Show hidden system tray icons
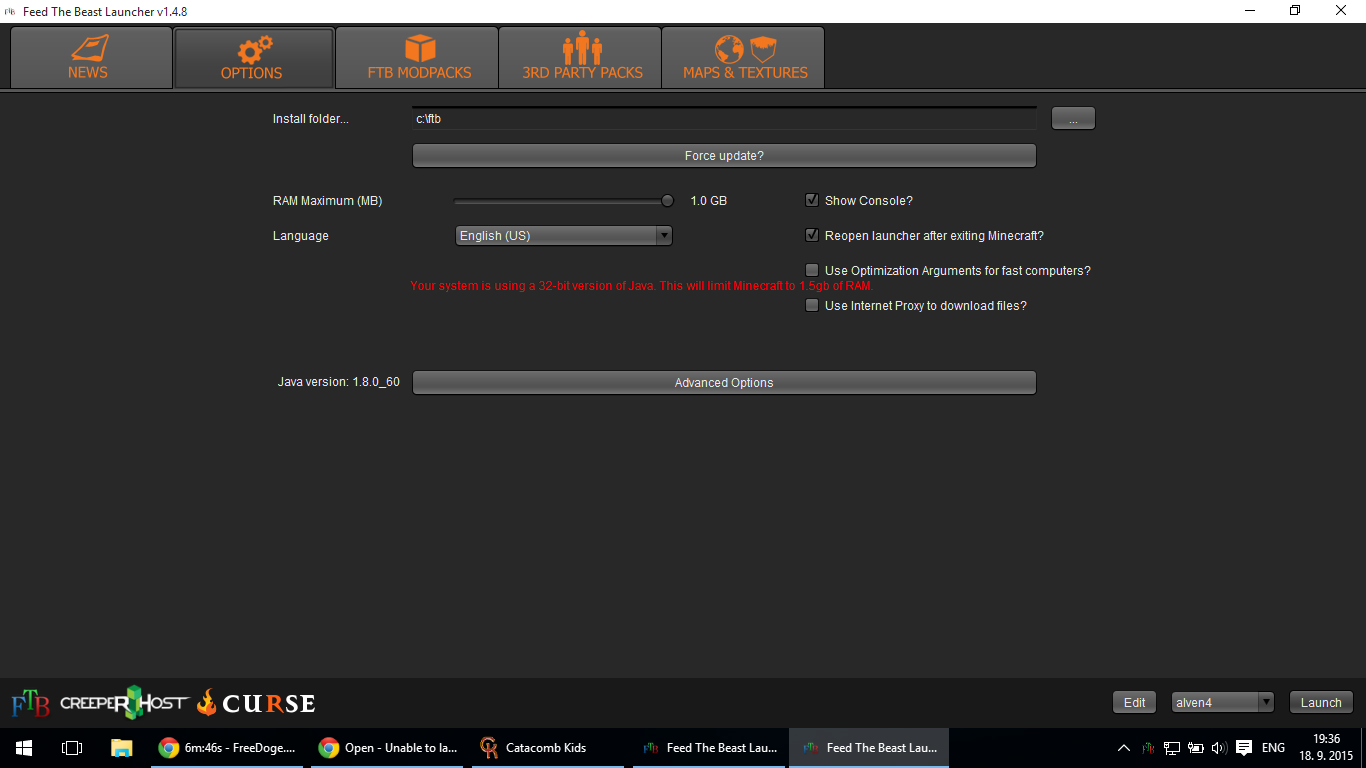This screenshot has height=768, width=1366. pyautogui.click(x=1124, y=748)
